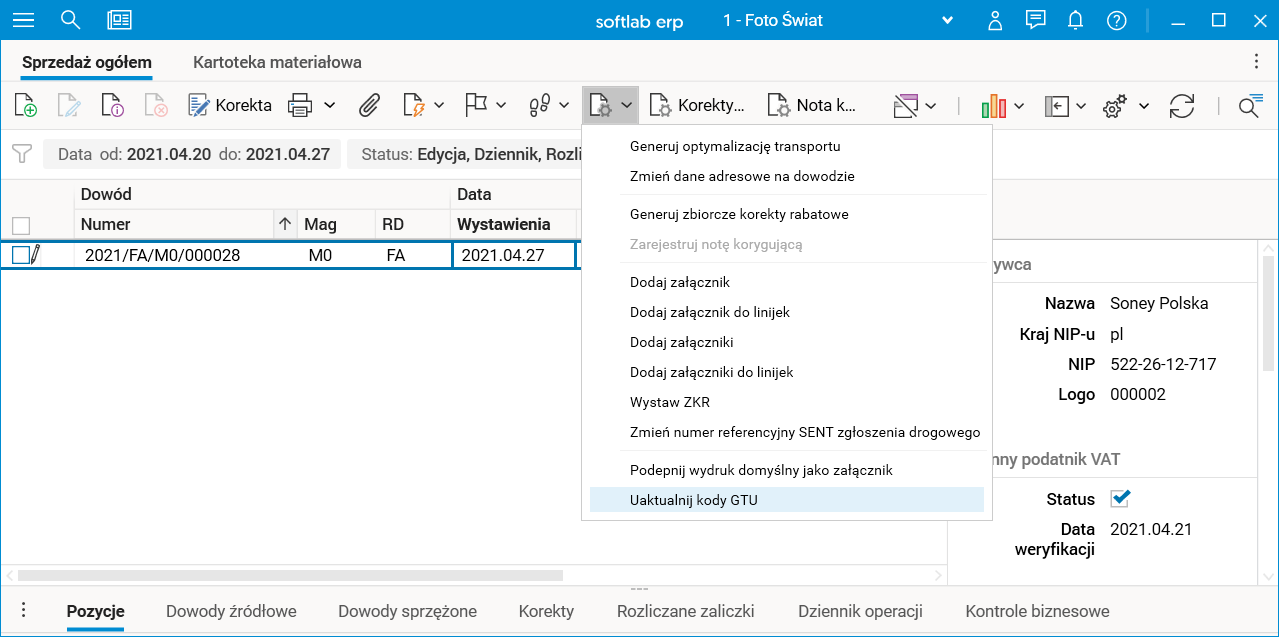Click the refresh icon in toolbar

pyautogui.click(x=1182, y=106)
